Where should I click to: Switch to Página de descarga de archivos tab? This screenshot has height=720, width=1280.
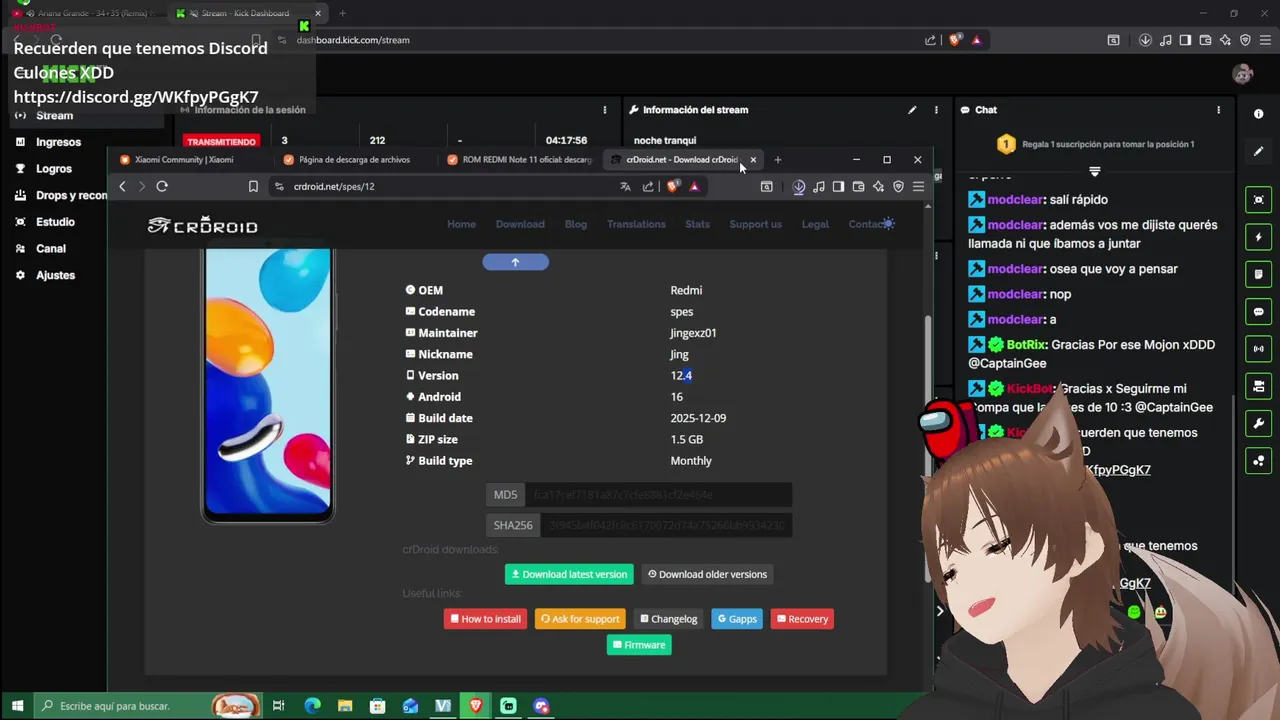click(355, 159)
